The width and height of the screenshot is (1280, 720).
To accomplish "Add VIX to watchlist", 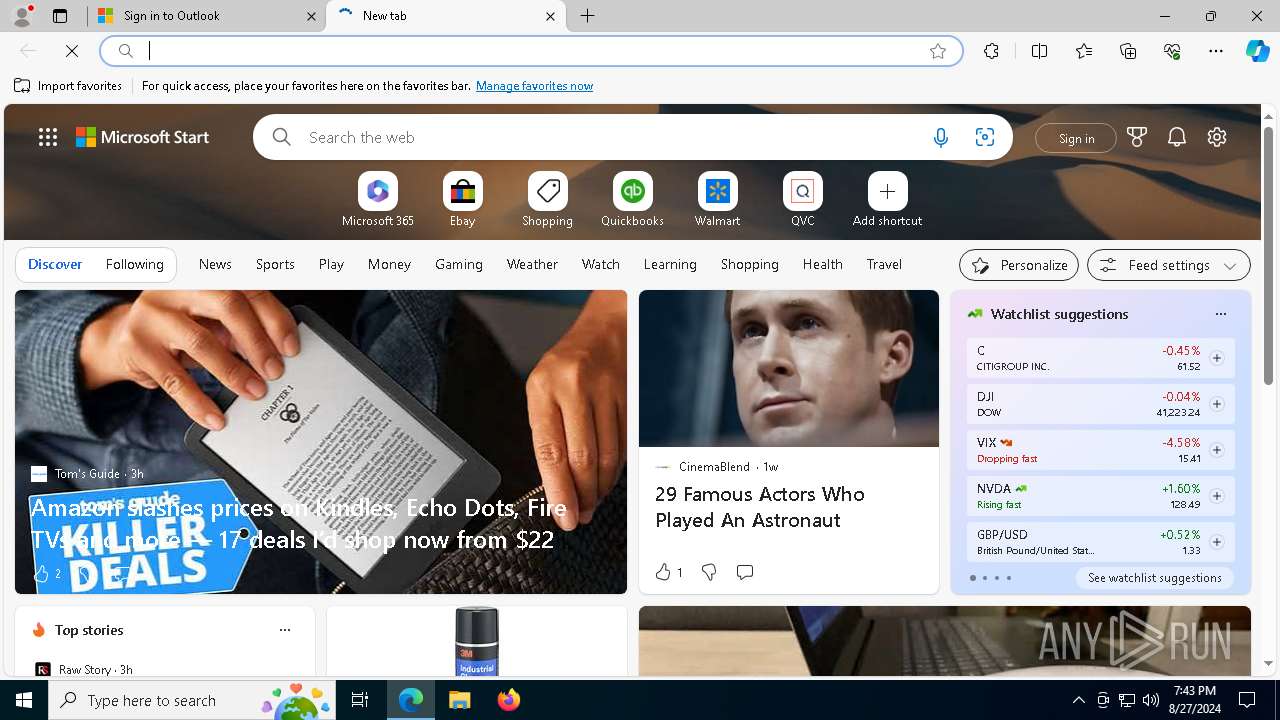I will coord(1217,450).
